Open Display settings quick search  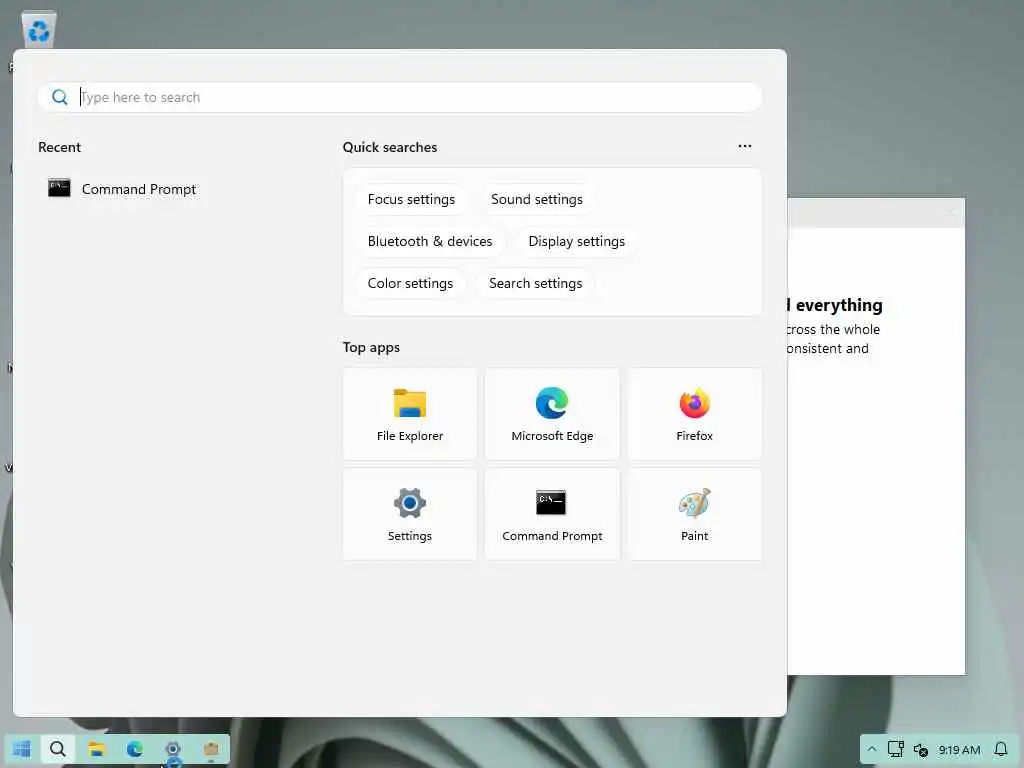point(577,242)
